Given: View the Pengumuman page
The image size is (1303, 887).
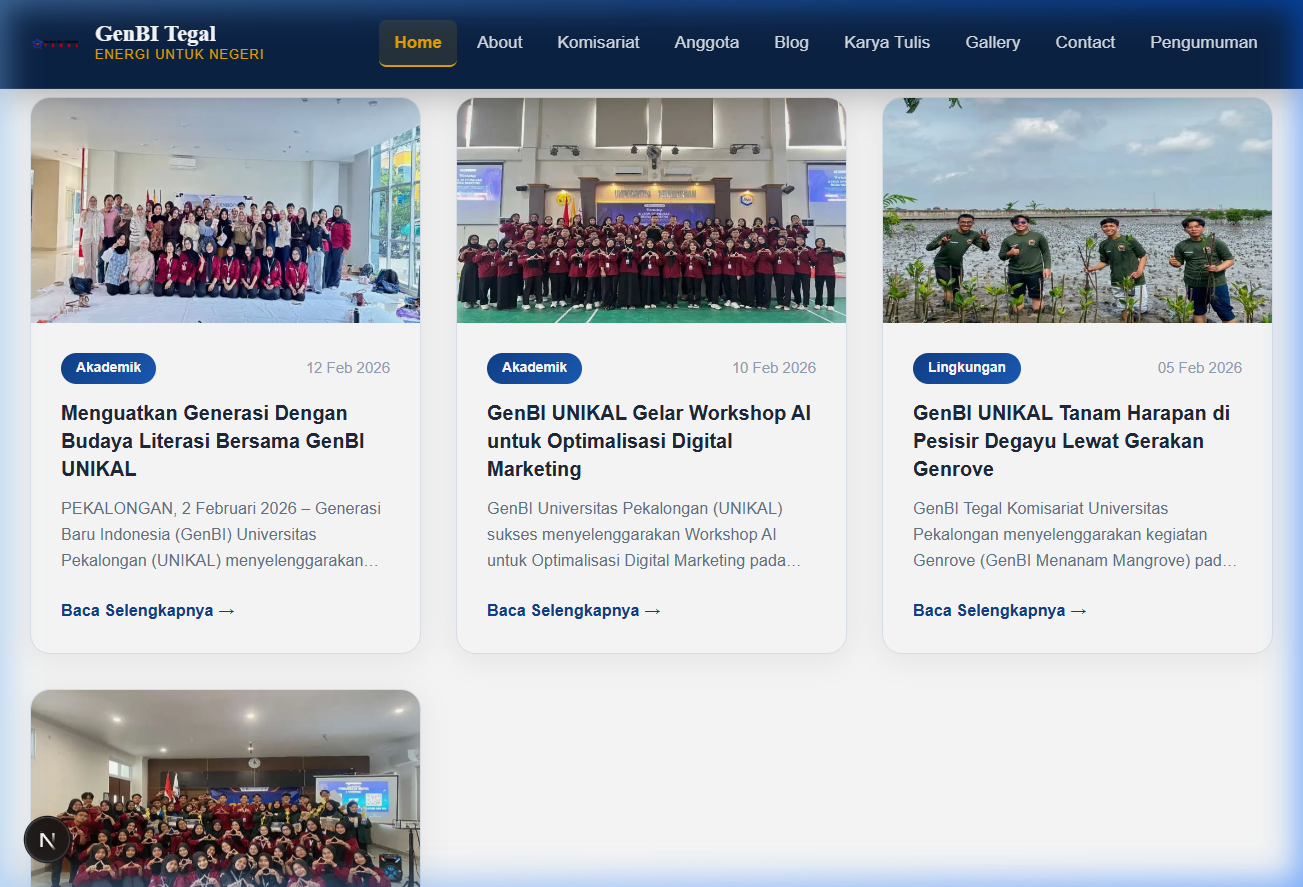Looking at the screenshot, I should [1204, 43].
